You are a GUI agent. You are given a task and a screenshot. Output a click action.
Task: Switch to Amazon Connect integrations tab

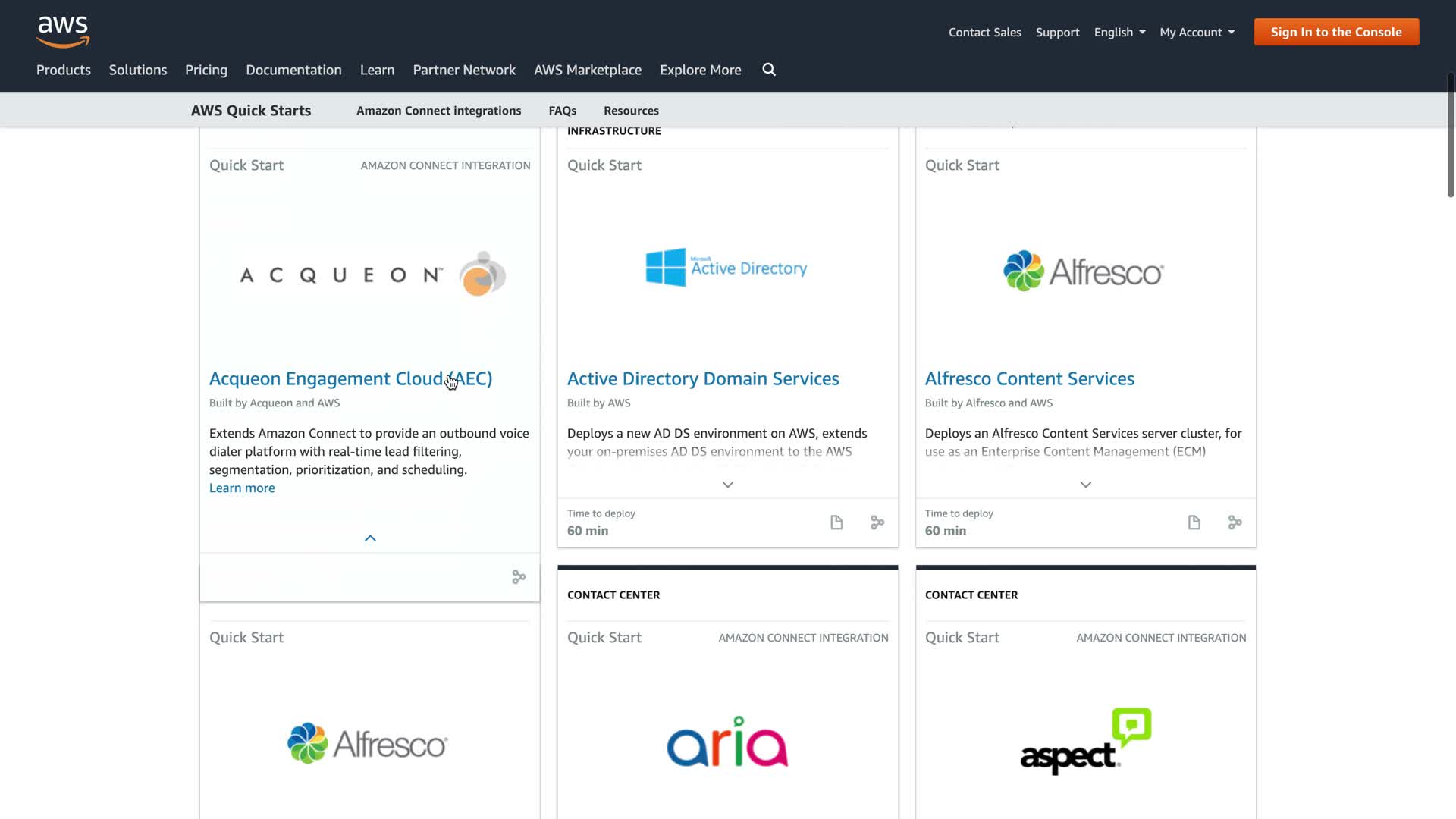click(x=438, y=111)
